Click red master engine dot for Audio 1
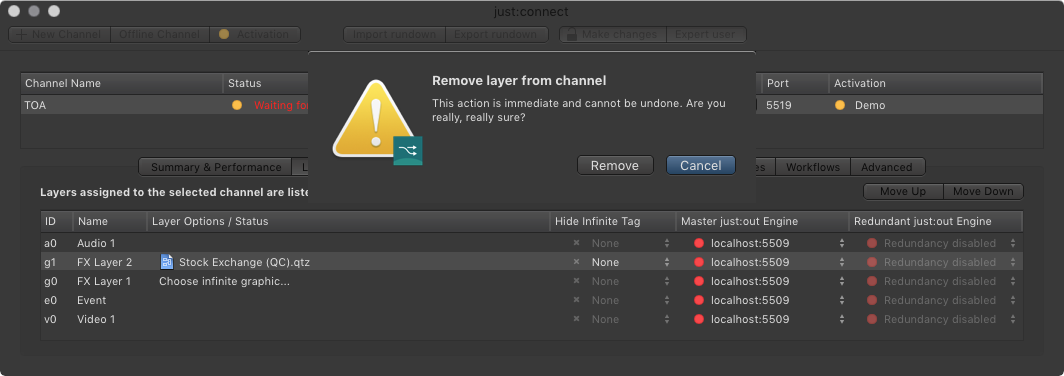Image resolution: width=1064 pixels, height=376 pixels. coord(699,243)
